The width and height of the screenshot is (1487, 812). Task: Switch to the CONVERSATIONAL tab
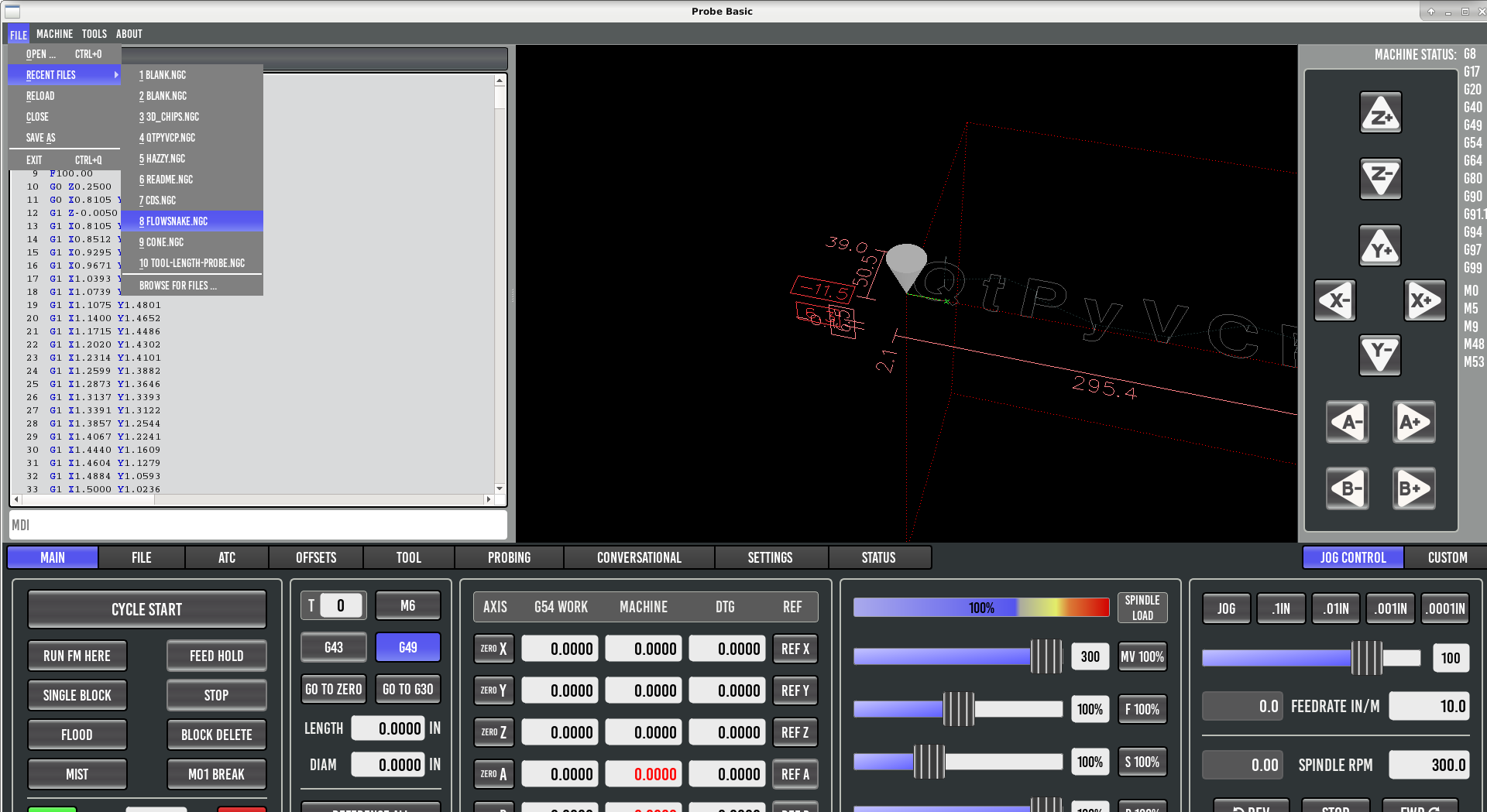tap(639, 557)
